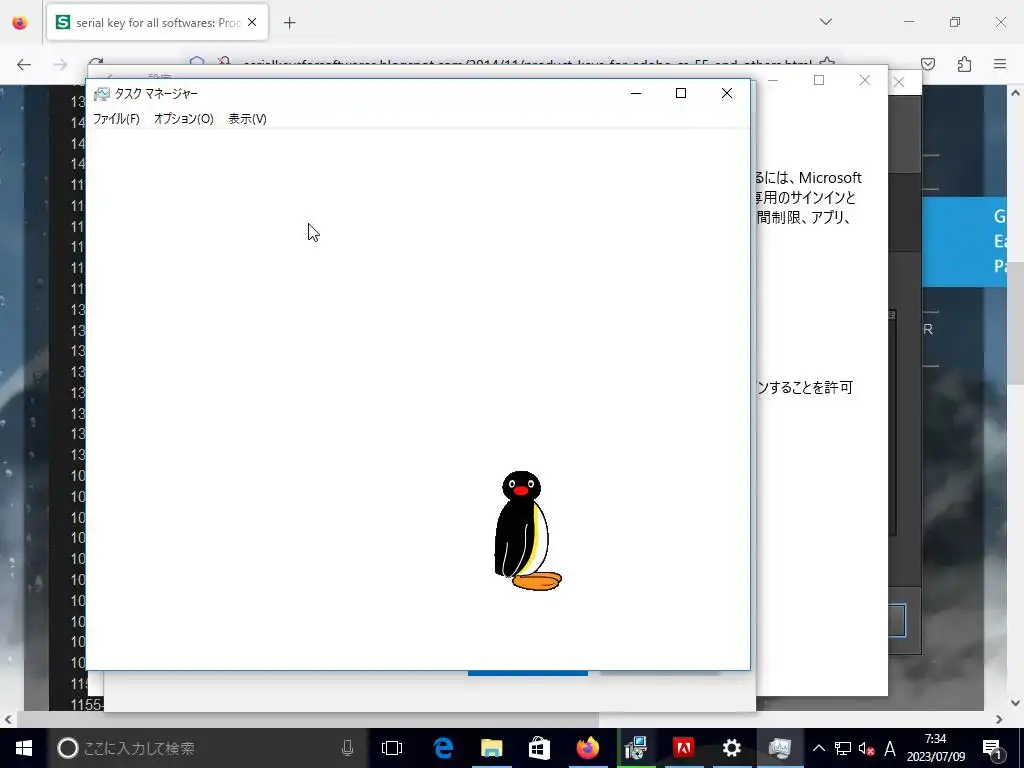Open the 表示(V) menu in Task Manager
This screenshot has width=1024, height=768.
(x=248, y=119)
